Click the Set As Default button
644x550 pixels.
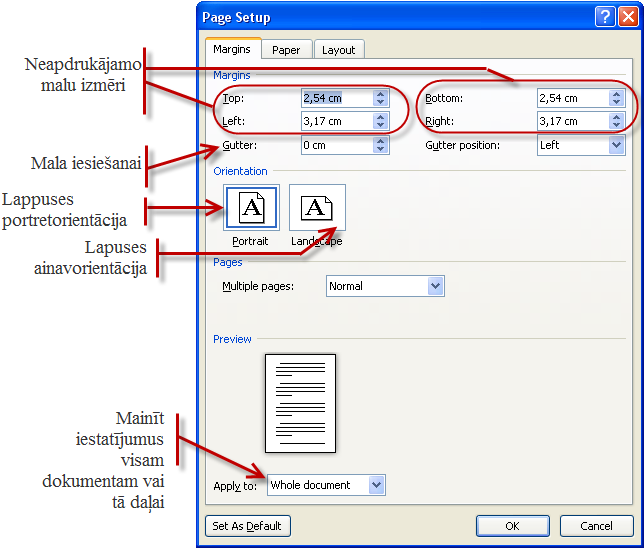tap(247, 526)
